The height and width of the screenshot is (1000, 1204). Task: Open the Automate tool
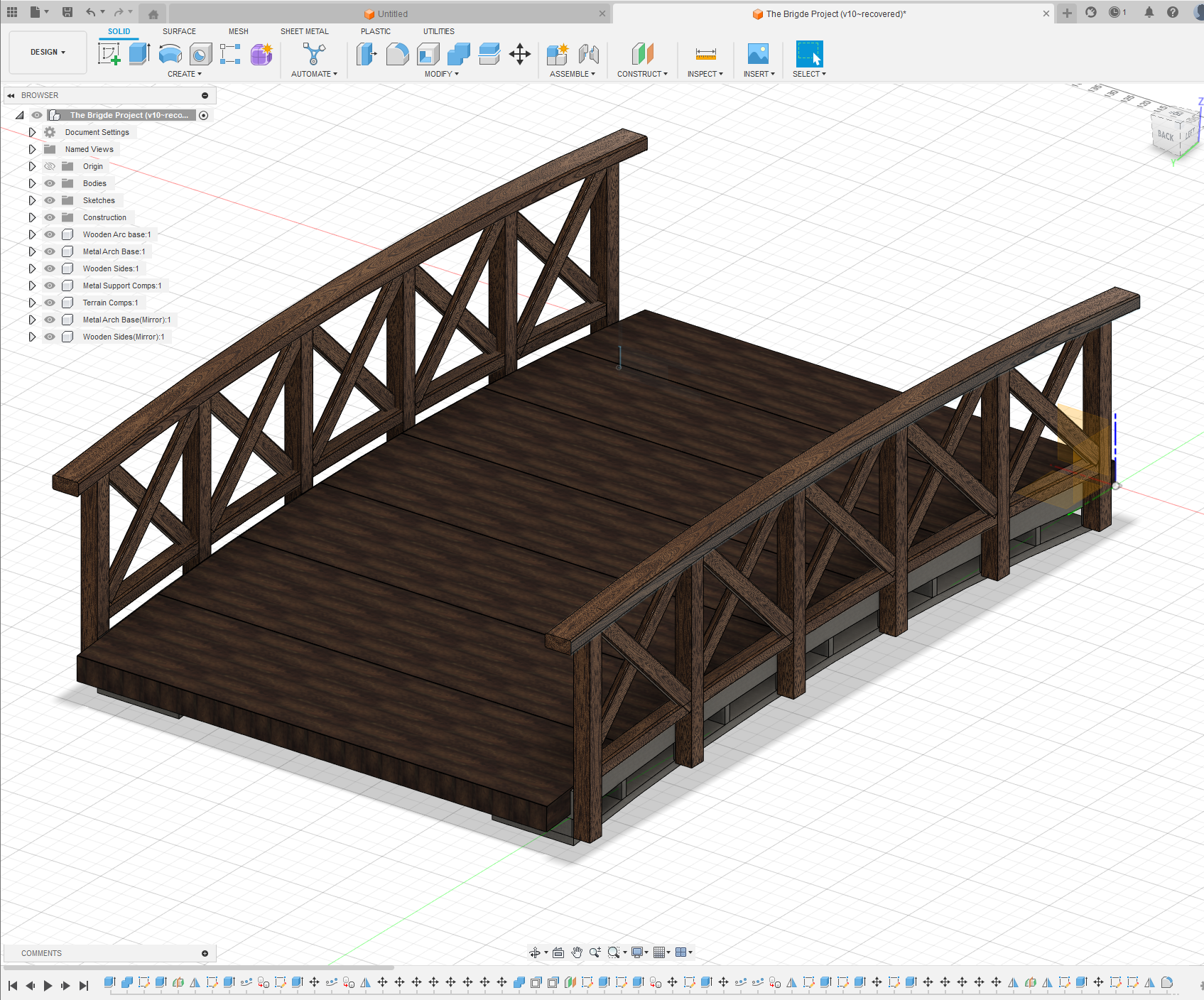click(313, 53)
